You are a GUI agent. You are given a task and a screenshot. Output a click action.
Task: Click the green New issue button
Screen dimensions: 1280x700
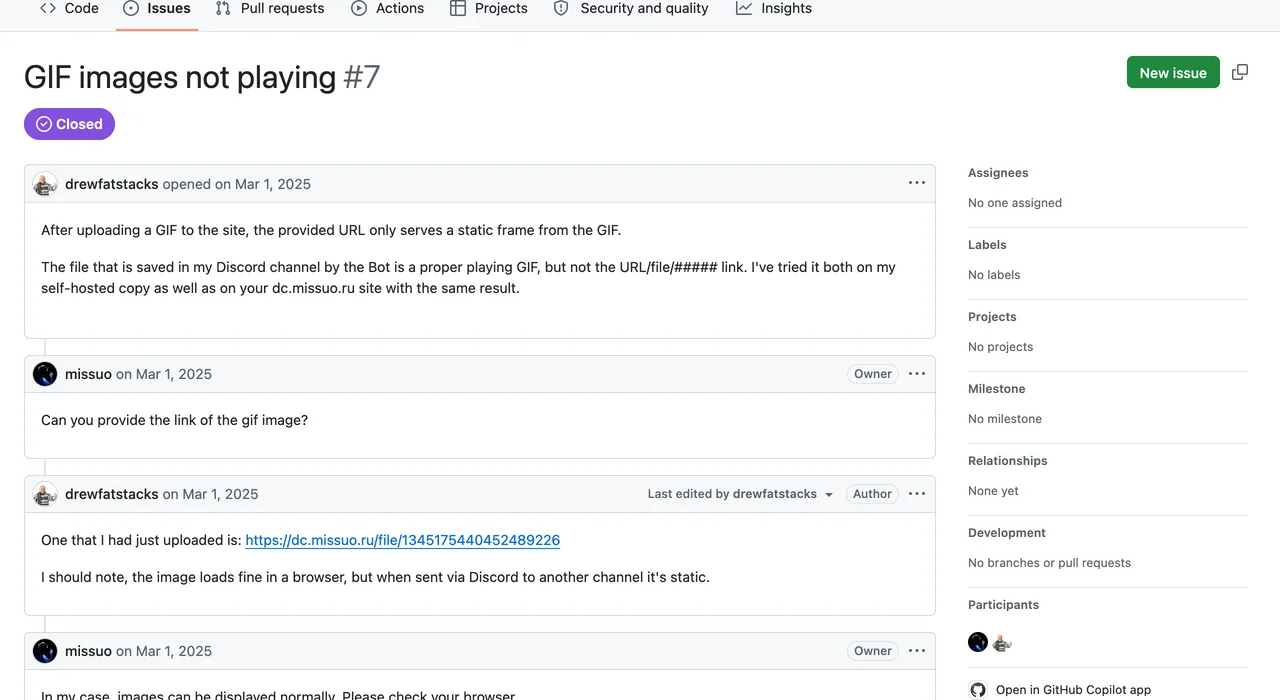coord(1173,72)
